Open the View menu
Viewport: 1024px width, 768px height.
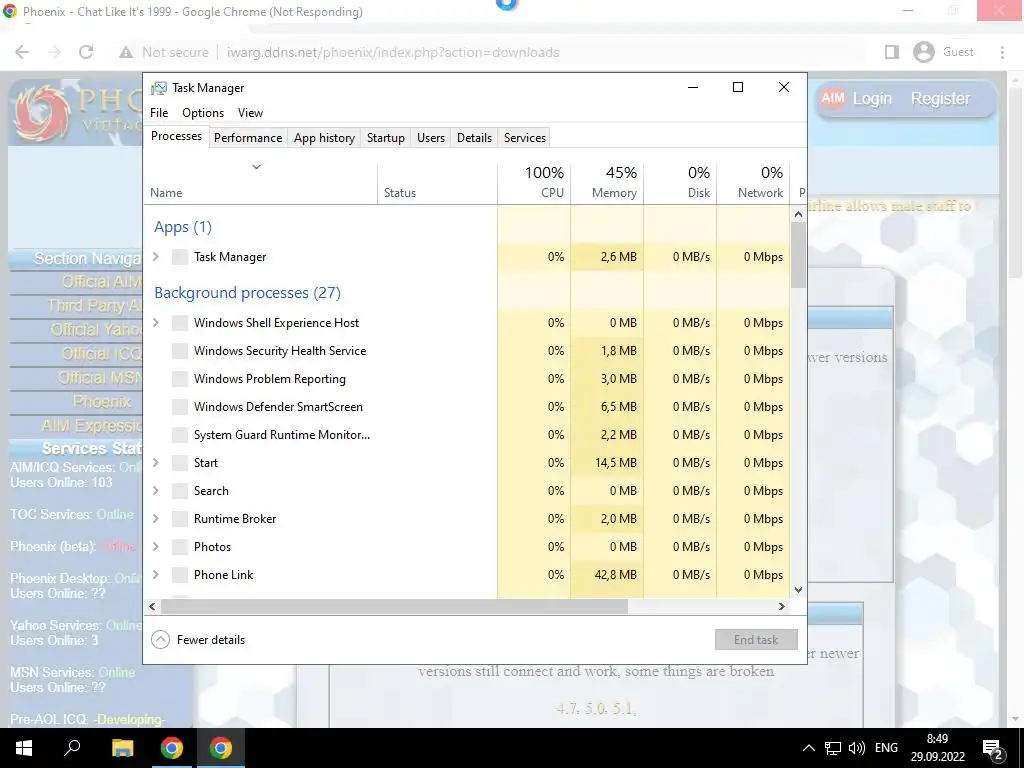tap(250, 113)
